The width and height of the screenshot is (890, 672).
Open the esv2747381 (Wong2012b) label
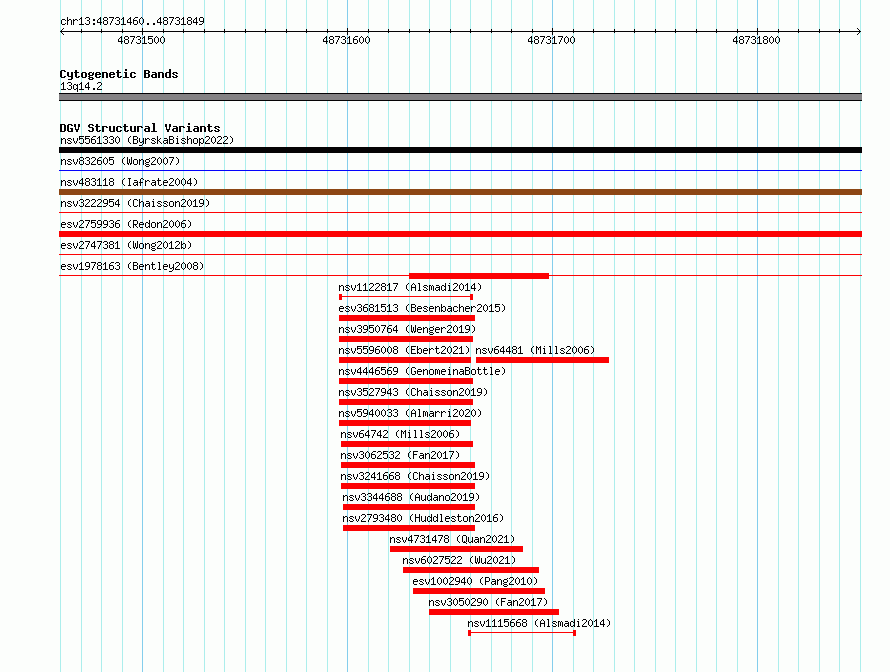[x=126, y=245]
